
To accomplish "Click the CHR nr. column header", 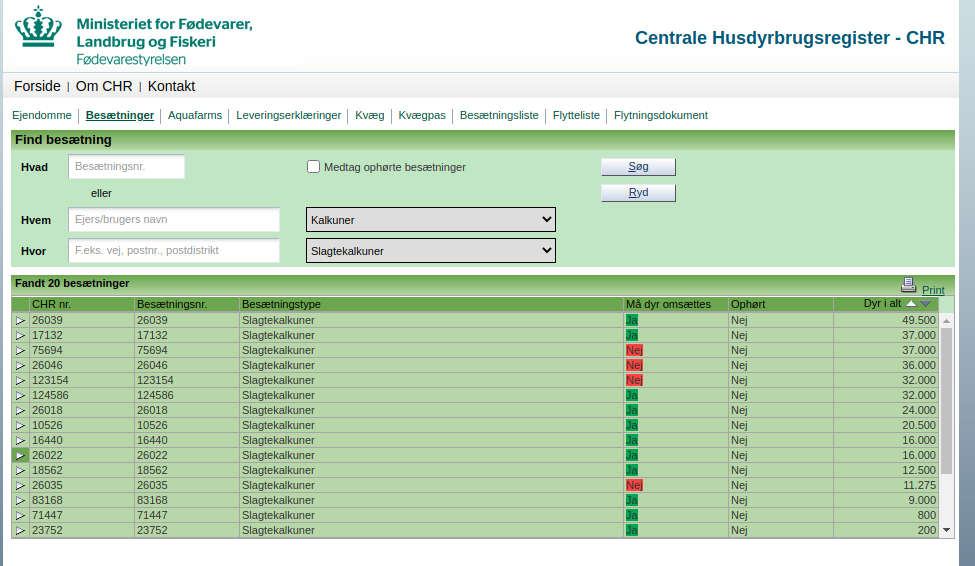I will (x=81, y=304).
